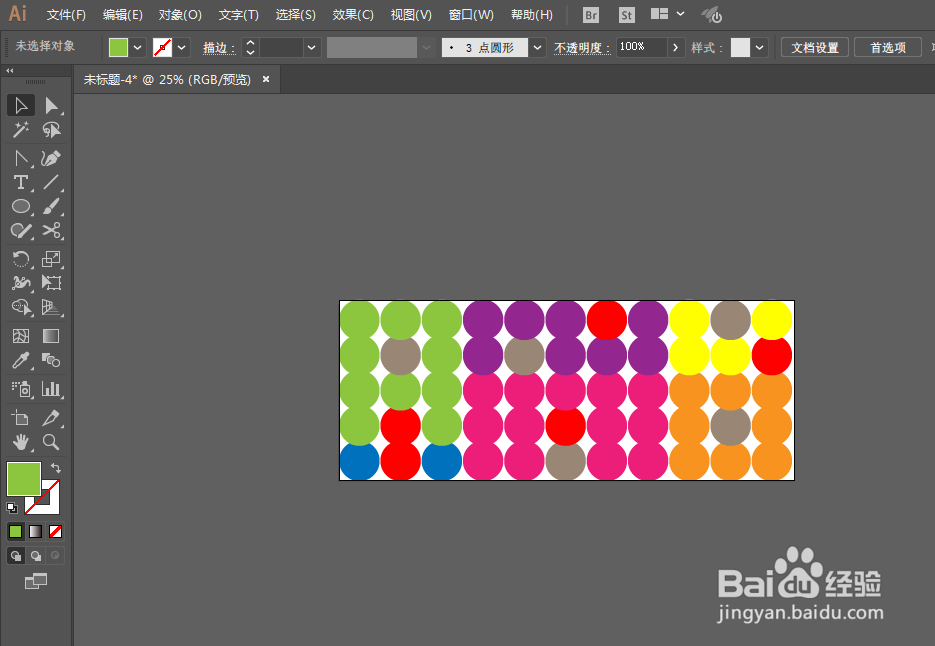The height and width of the screenshot is (646, 935).
Task: Open the 样式 graphic style dropdown
Action: tap(759, 47)
